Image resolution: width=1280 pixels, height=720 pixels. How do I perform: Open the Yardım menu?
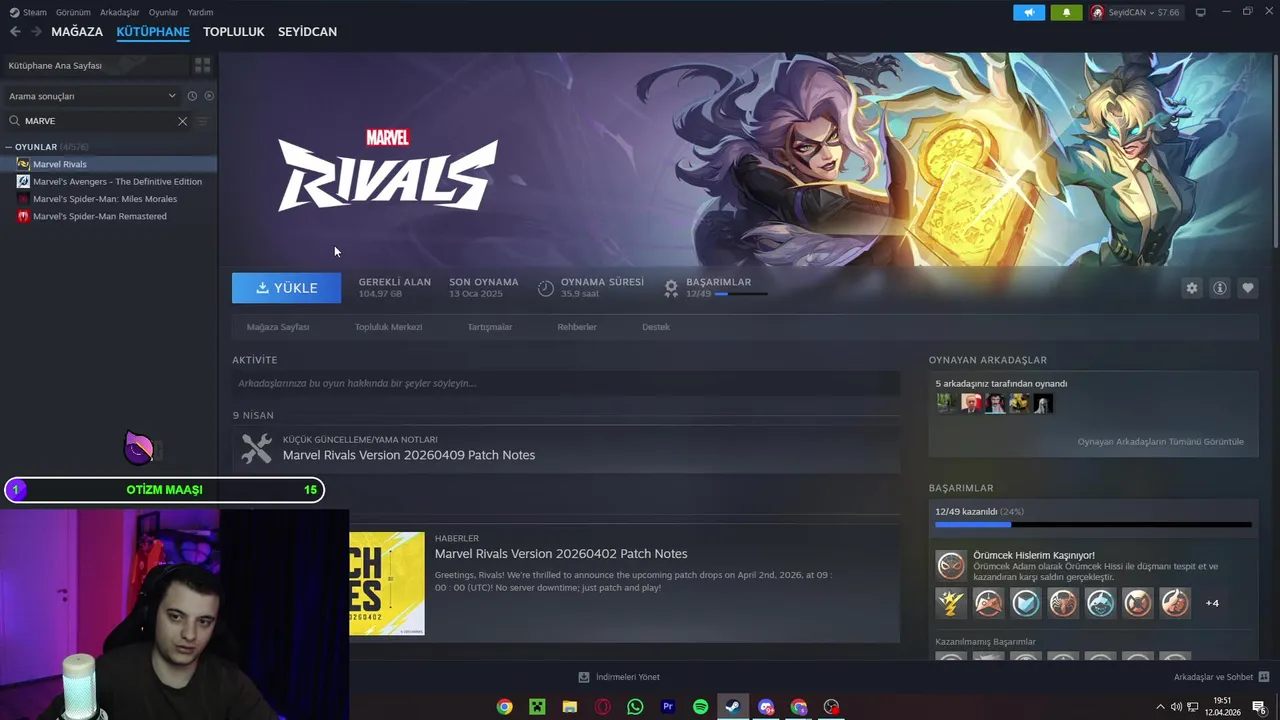point(200,12)
